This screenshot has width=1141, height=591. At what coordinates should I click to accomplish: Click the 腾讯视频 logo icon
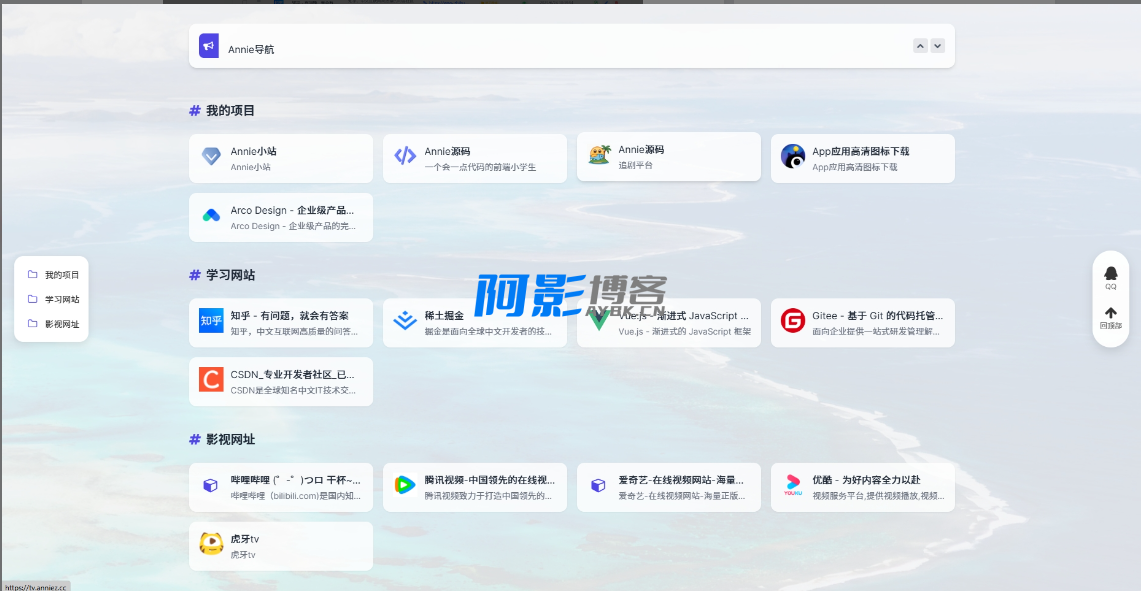[405, 486]
